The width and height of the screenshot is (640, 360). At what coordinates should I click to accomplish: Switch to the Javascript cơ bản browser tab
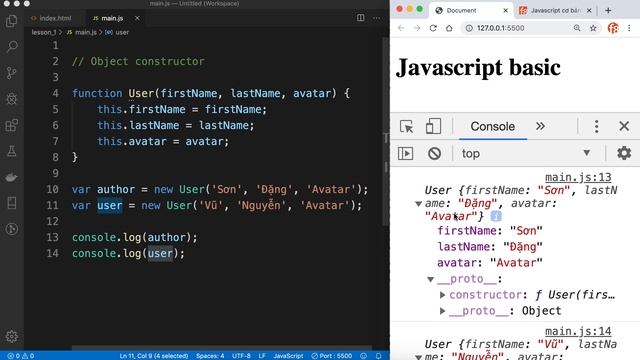(555, 10)
